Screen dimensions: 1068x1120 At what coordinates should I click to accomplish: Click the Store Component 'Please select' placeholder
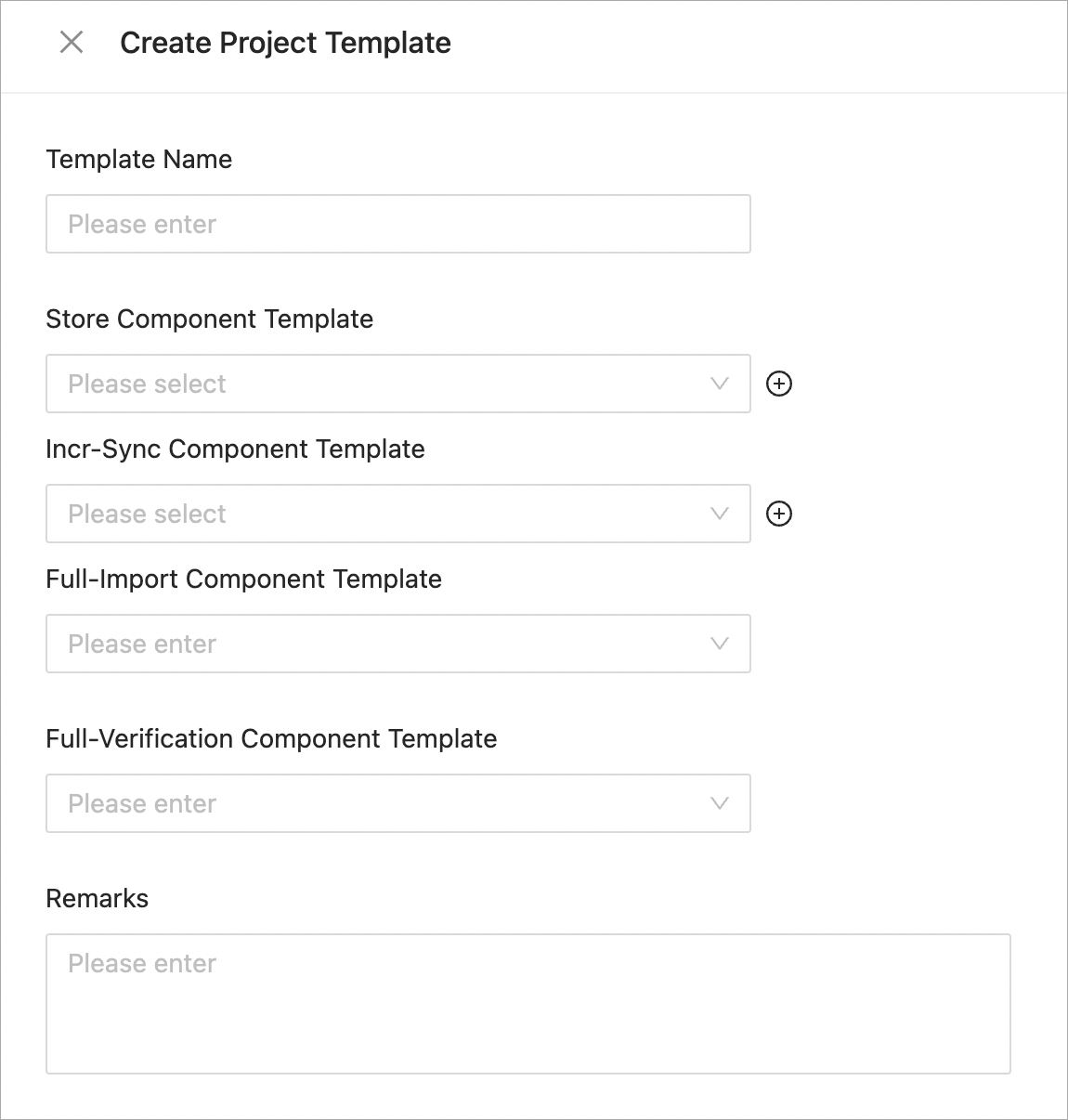(148, 384)
